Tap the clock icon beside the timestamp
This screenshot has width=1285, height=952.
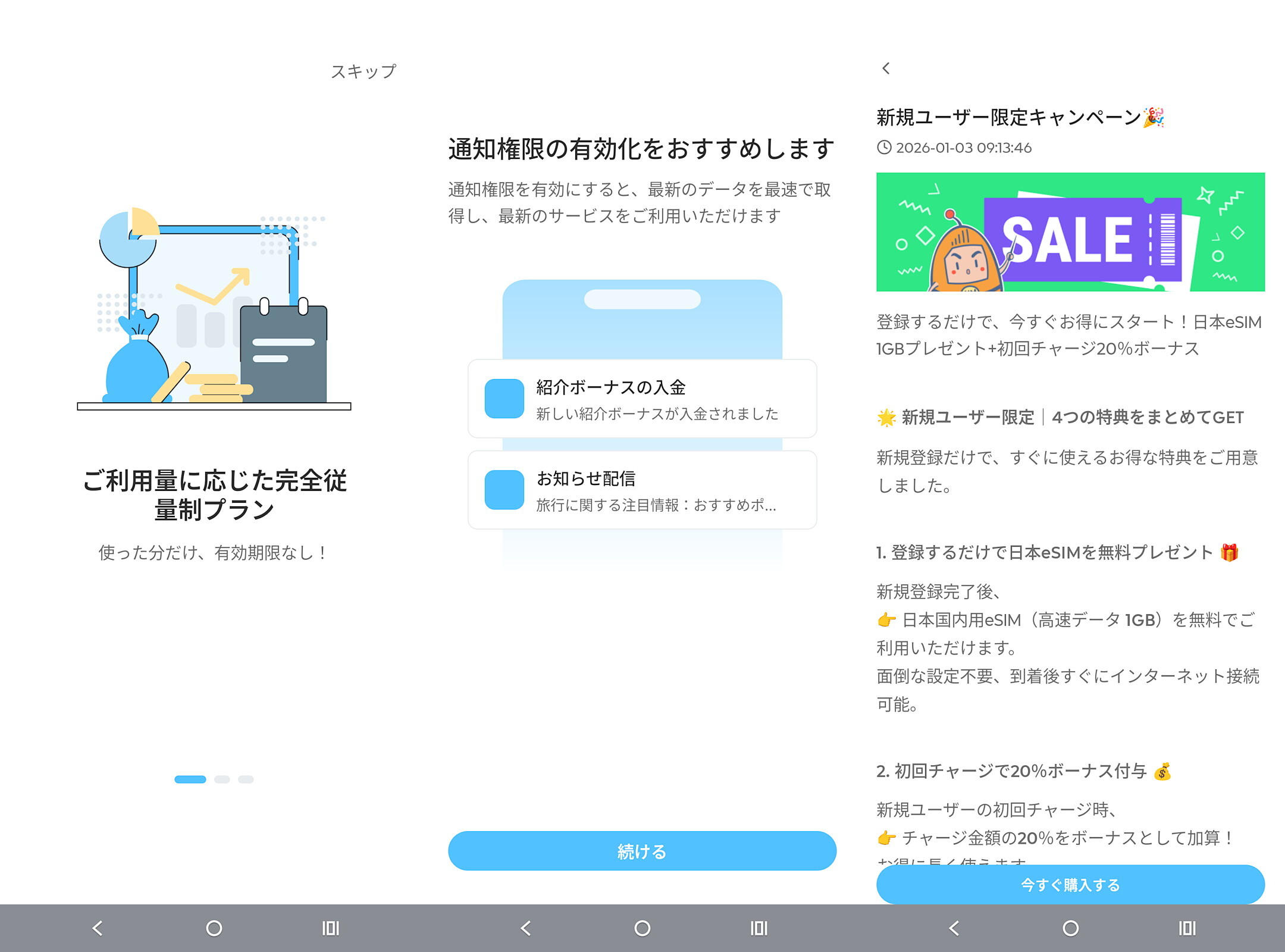click(x=885, y=148)
